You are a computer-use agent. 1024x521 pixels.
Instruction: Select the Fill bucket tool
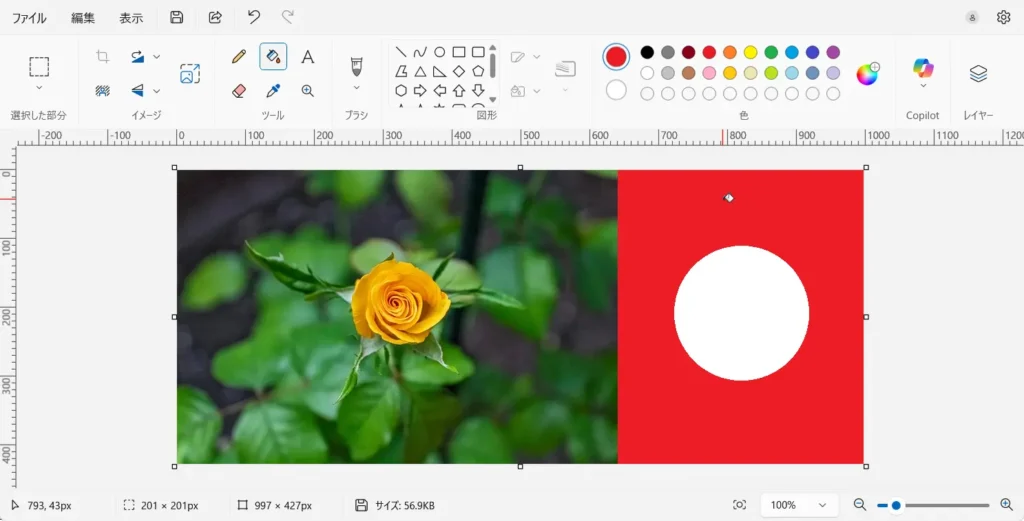point(273,57)
